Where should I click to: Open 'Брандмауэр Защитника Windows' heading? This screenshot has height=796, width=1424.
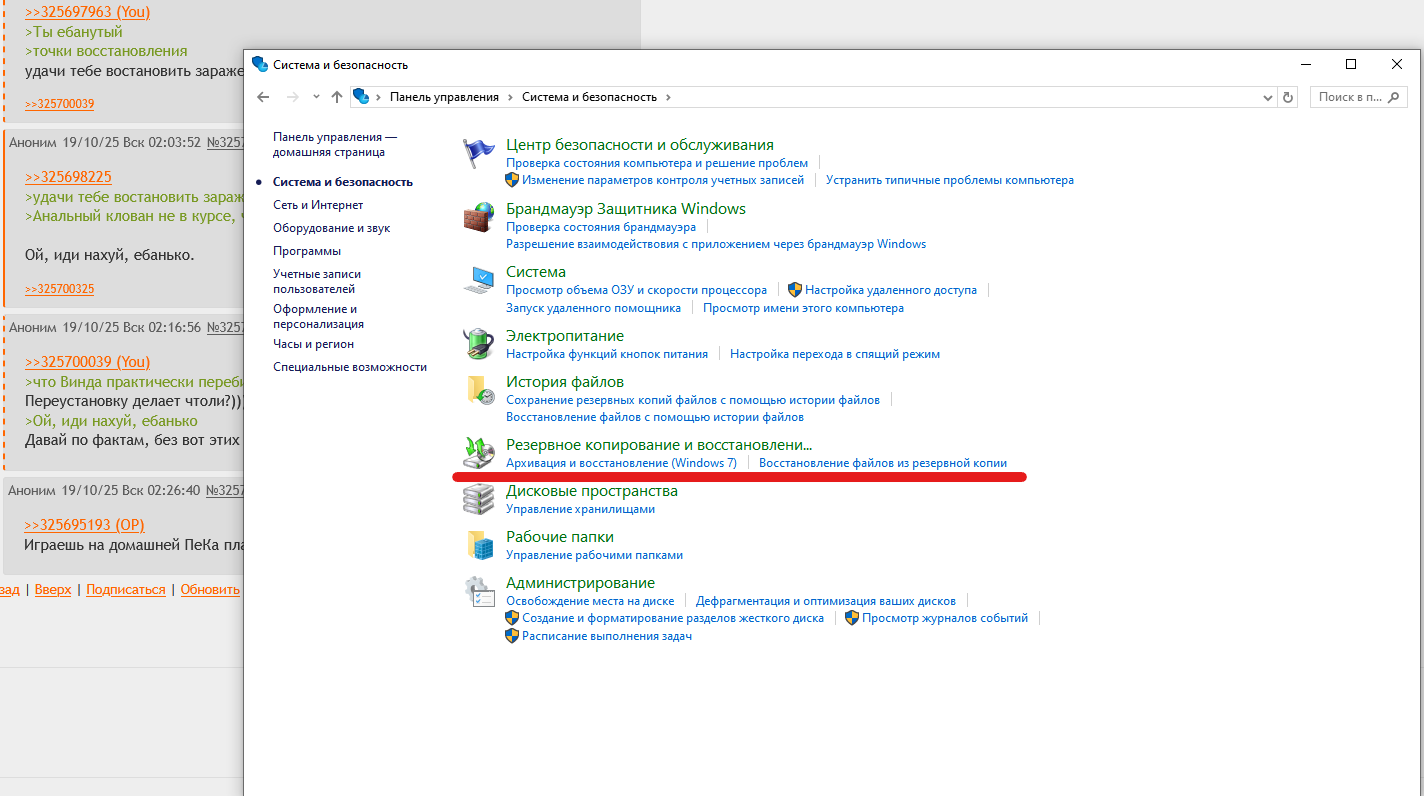coord(626,209)
